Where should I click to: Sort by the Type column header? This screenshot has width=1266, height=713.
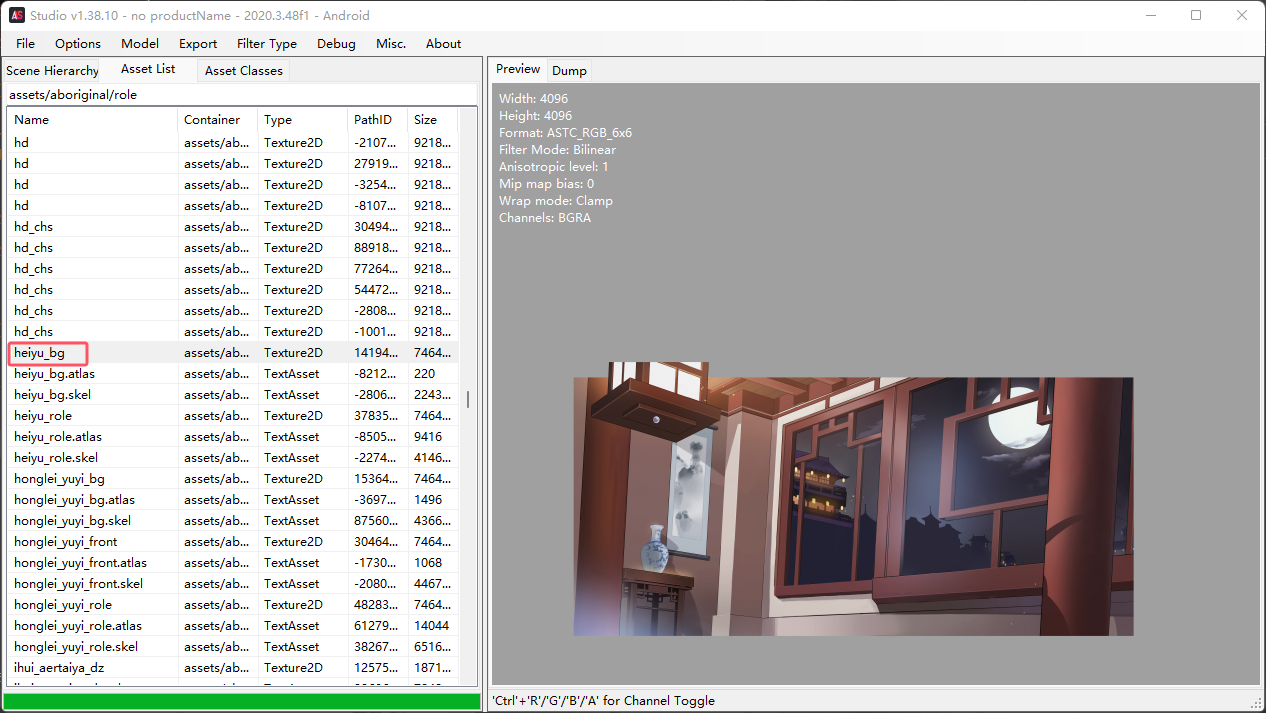(x=303, y=120)
